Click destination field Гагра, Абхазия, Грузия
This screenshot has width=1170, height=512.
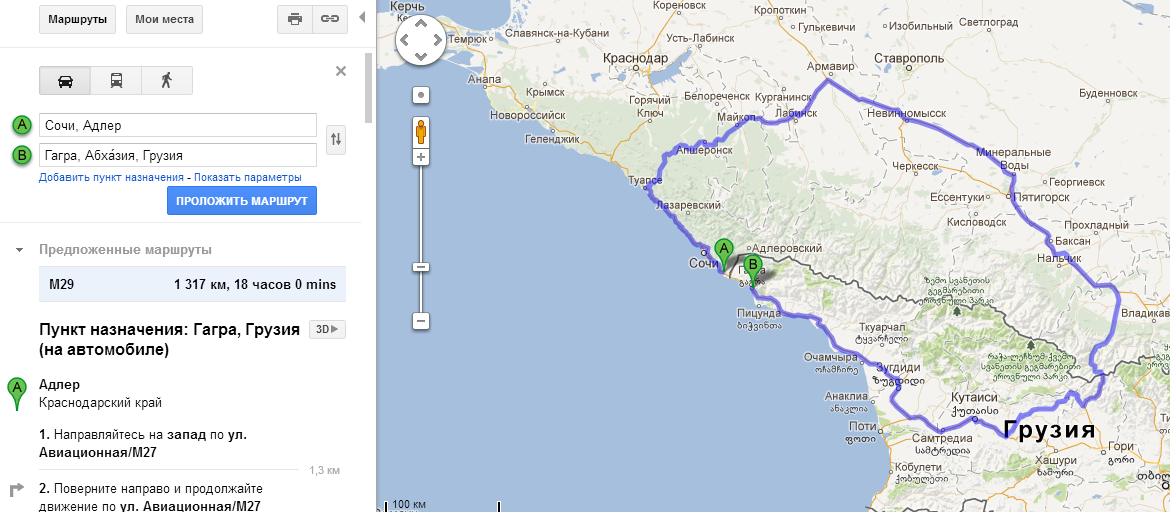point(178,155)
